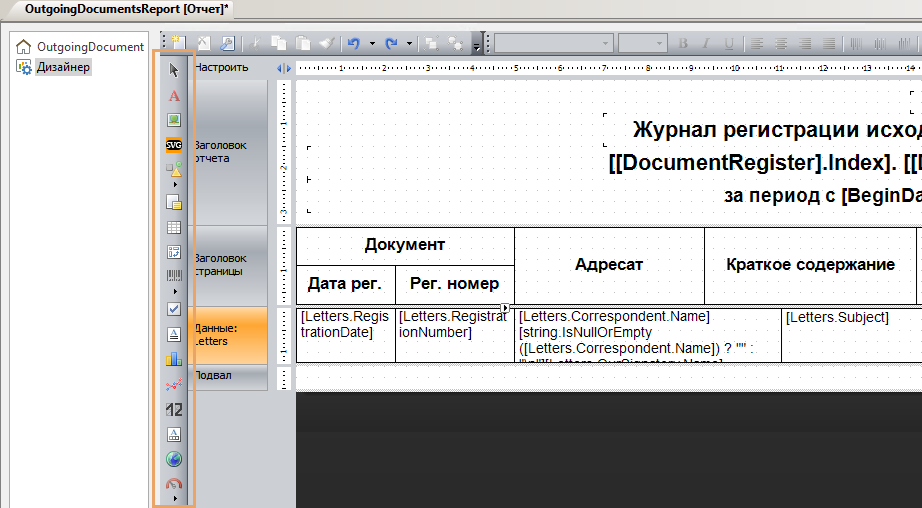Pick the picture object tool

pyautogui.click(x=174, y=120)
